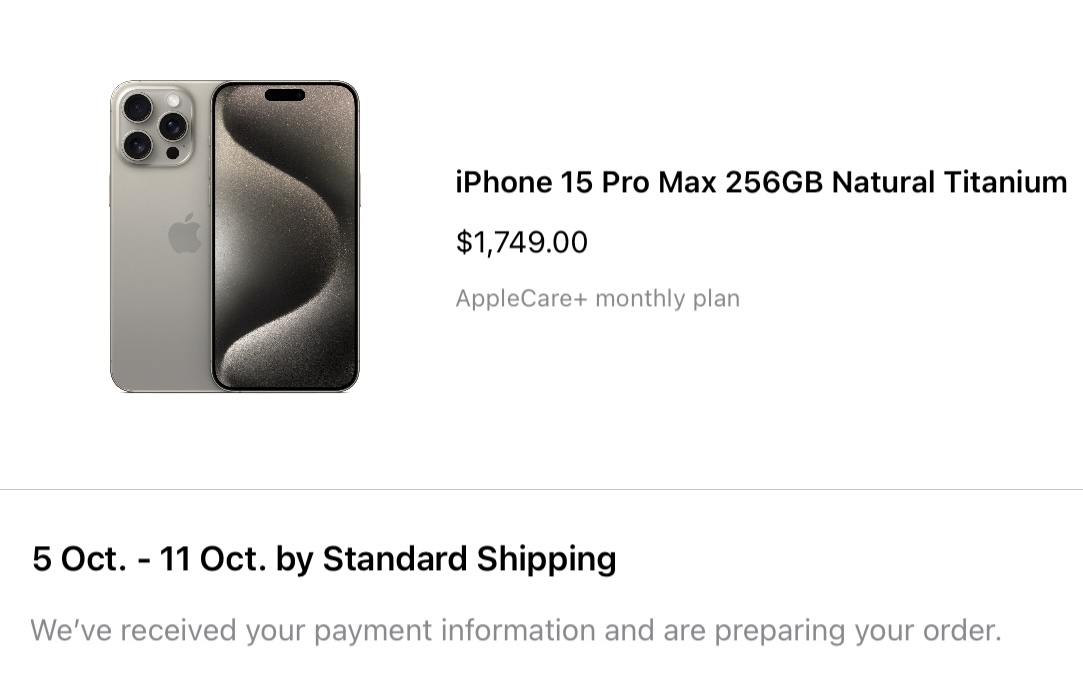Tap the Dynamic Island on the phone screen
Viewport: 1083px width, 673px height.
tap(285, 96)
